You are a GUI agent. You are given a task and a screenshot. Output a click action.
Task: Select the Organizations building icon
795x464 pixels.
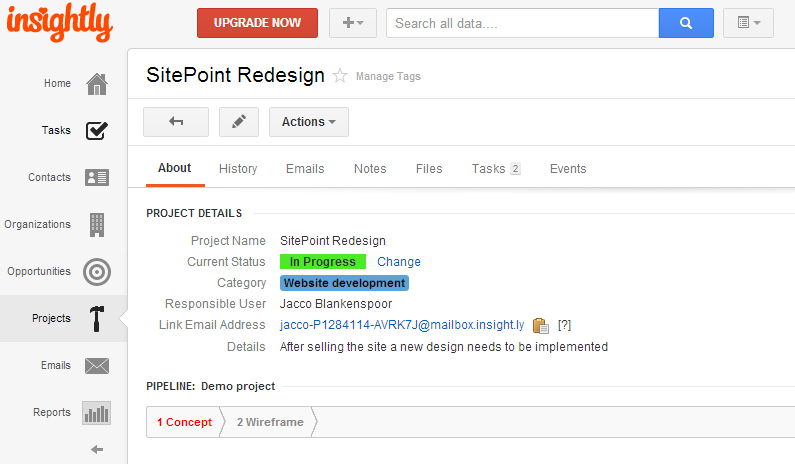tap(97, 225)
